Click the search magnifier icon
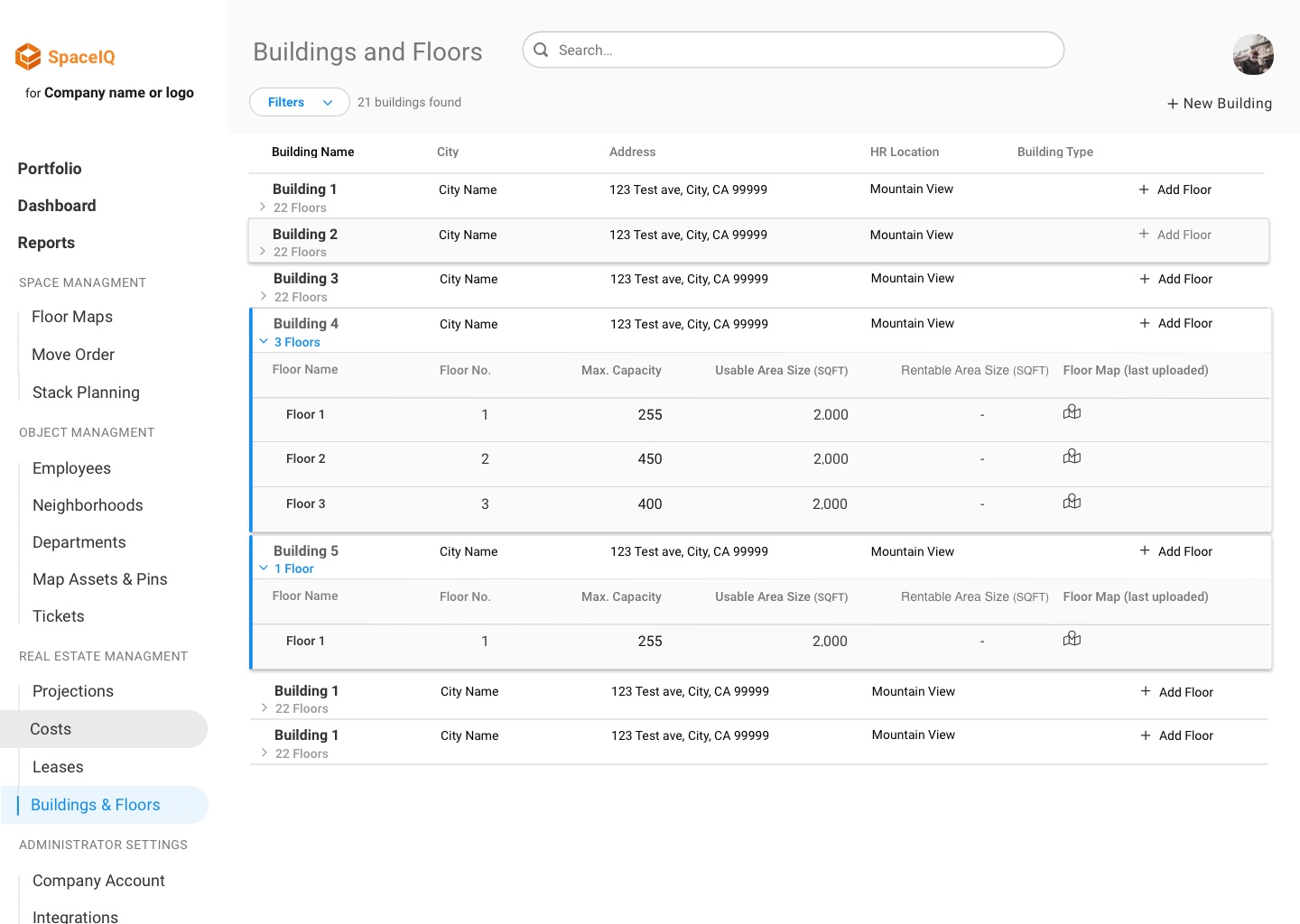This screenshot has width=1300, height=924. pyautogui.click(x=541, y=50)
